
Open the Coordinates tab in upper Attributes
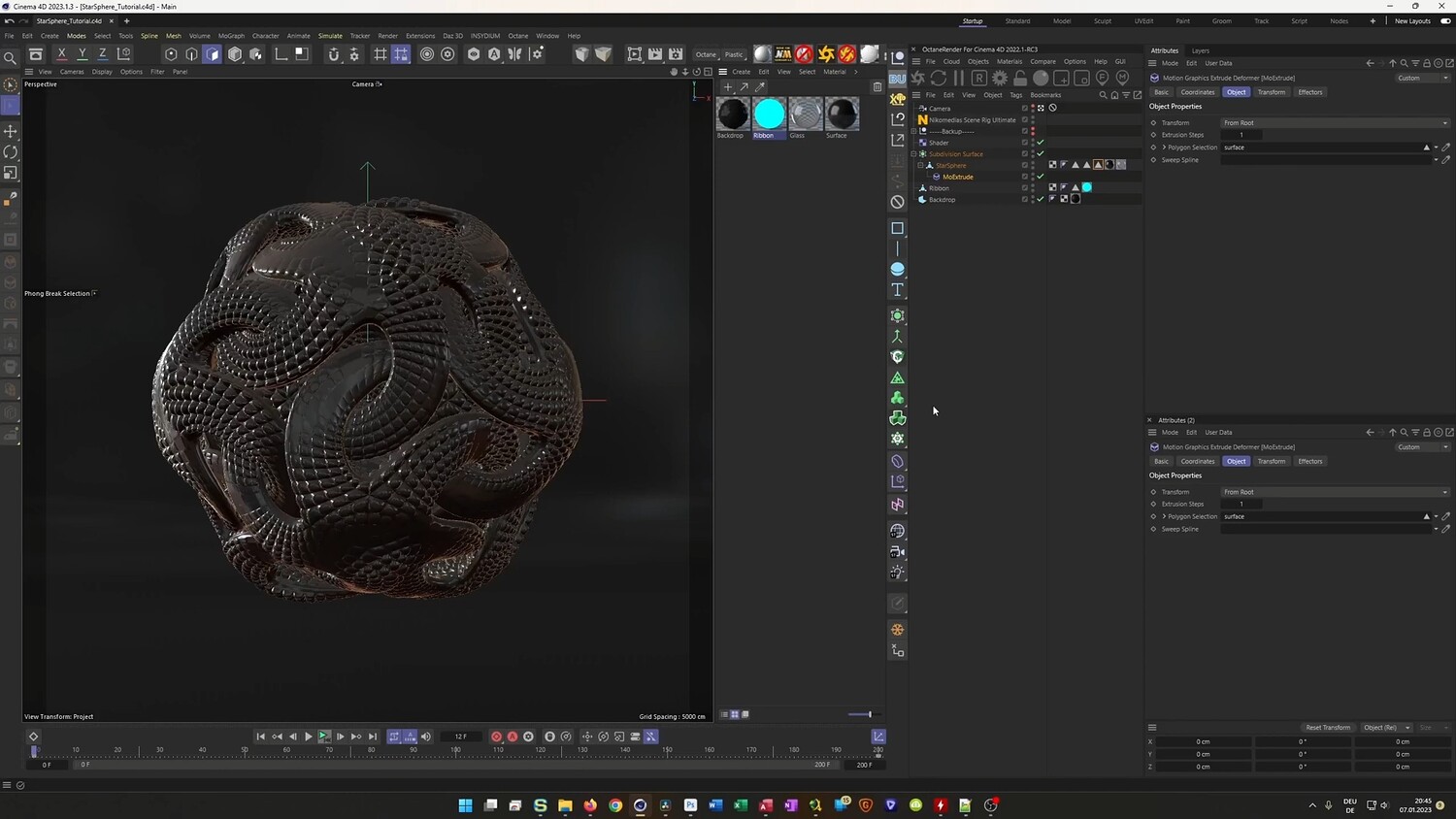1198,92
